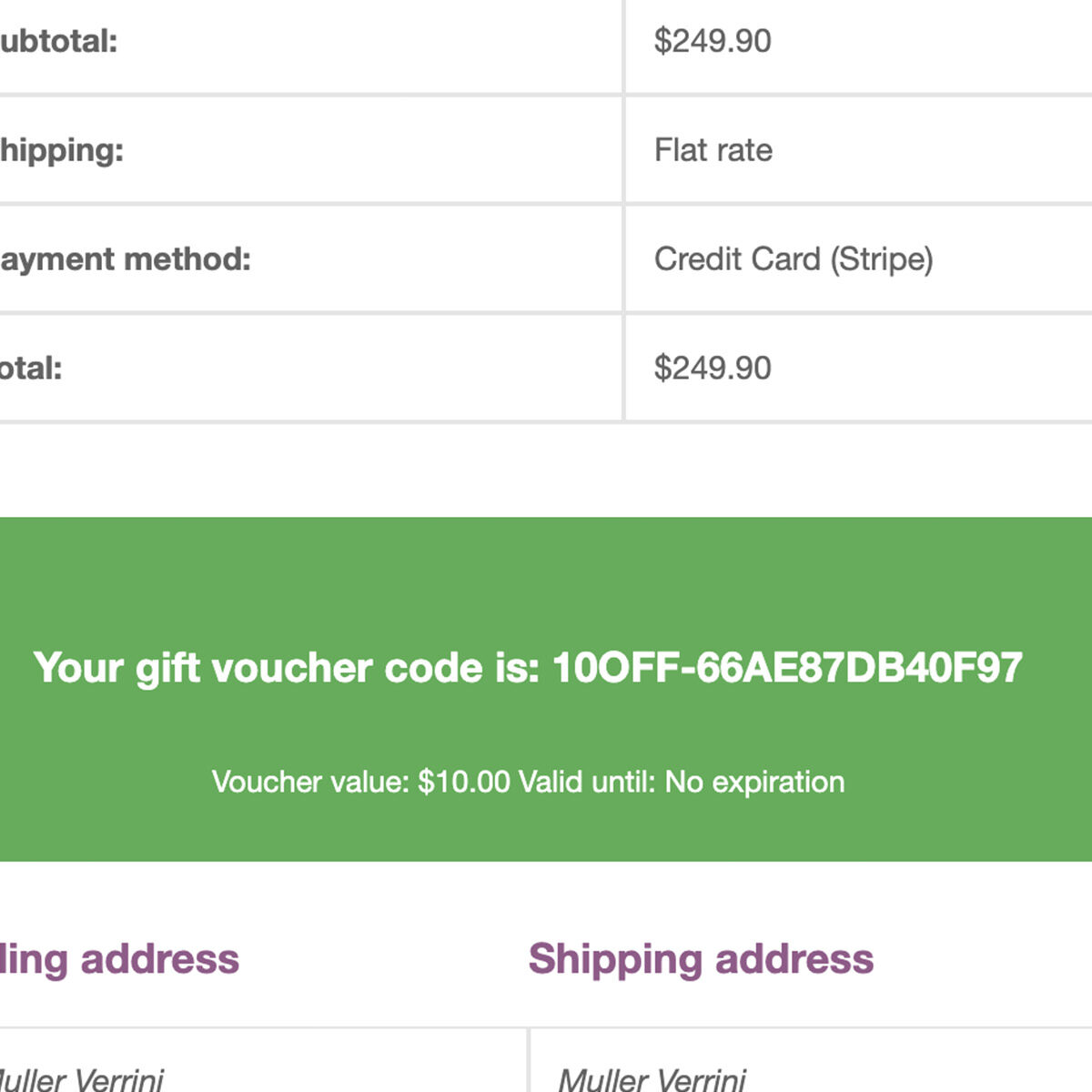
Task: Click the 'Your gift voucher code is:' text
Action: [287, 668]
